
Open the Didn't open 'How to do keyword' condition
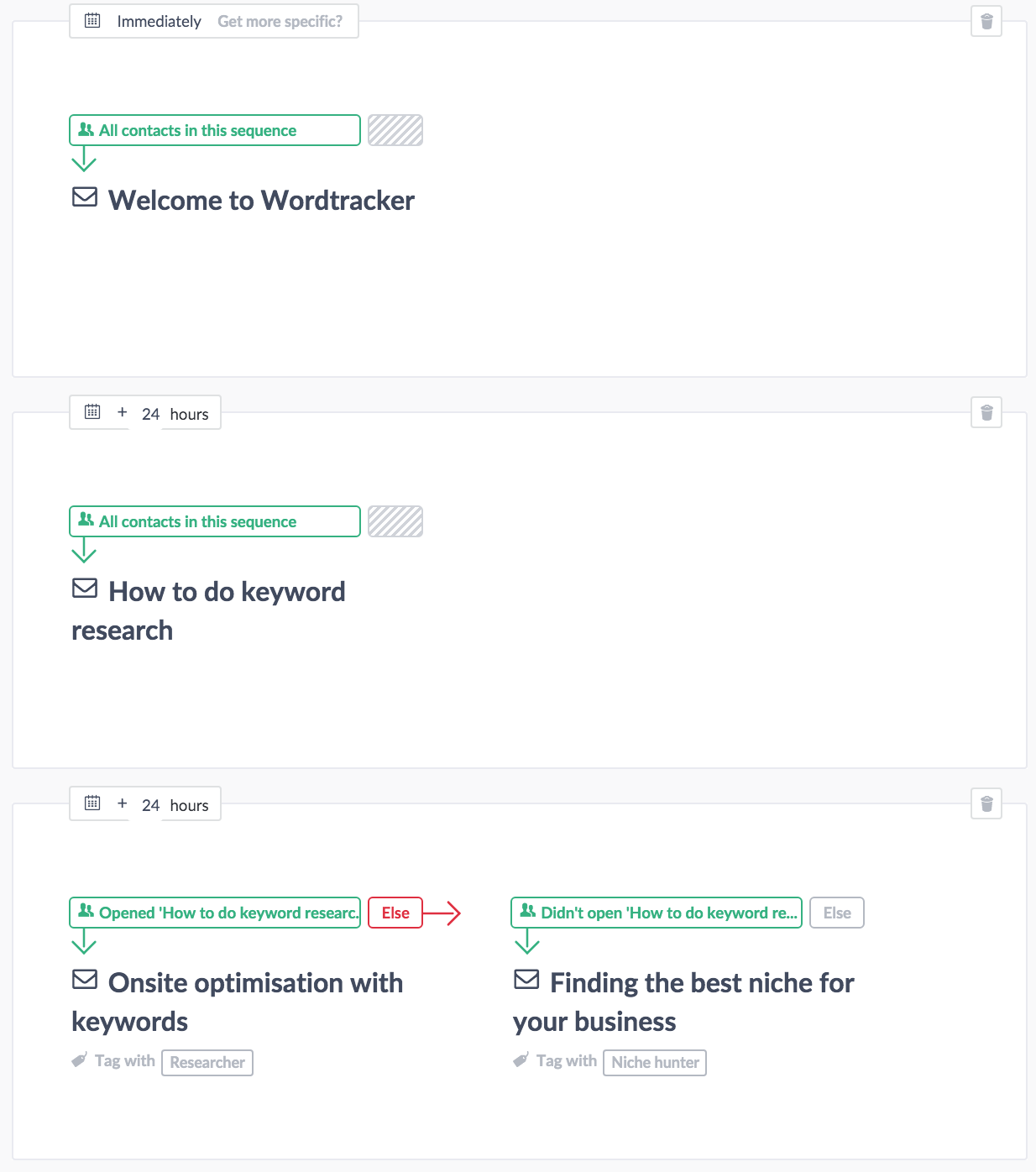[x=657, y=913]
